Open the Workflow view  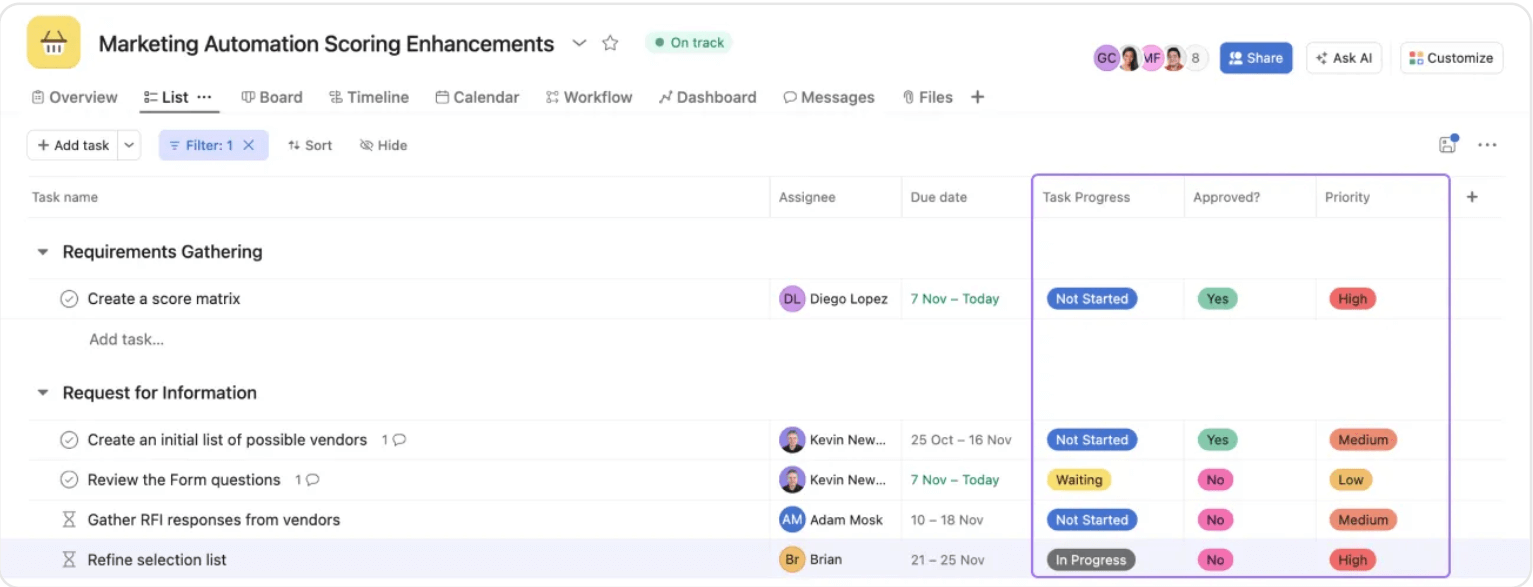click(x=589, y=97)
